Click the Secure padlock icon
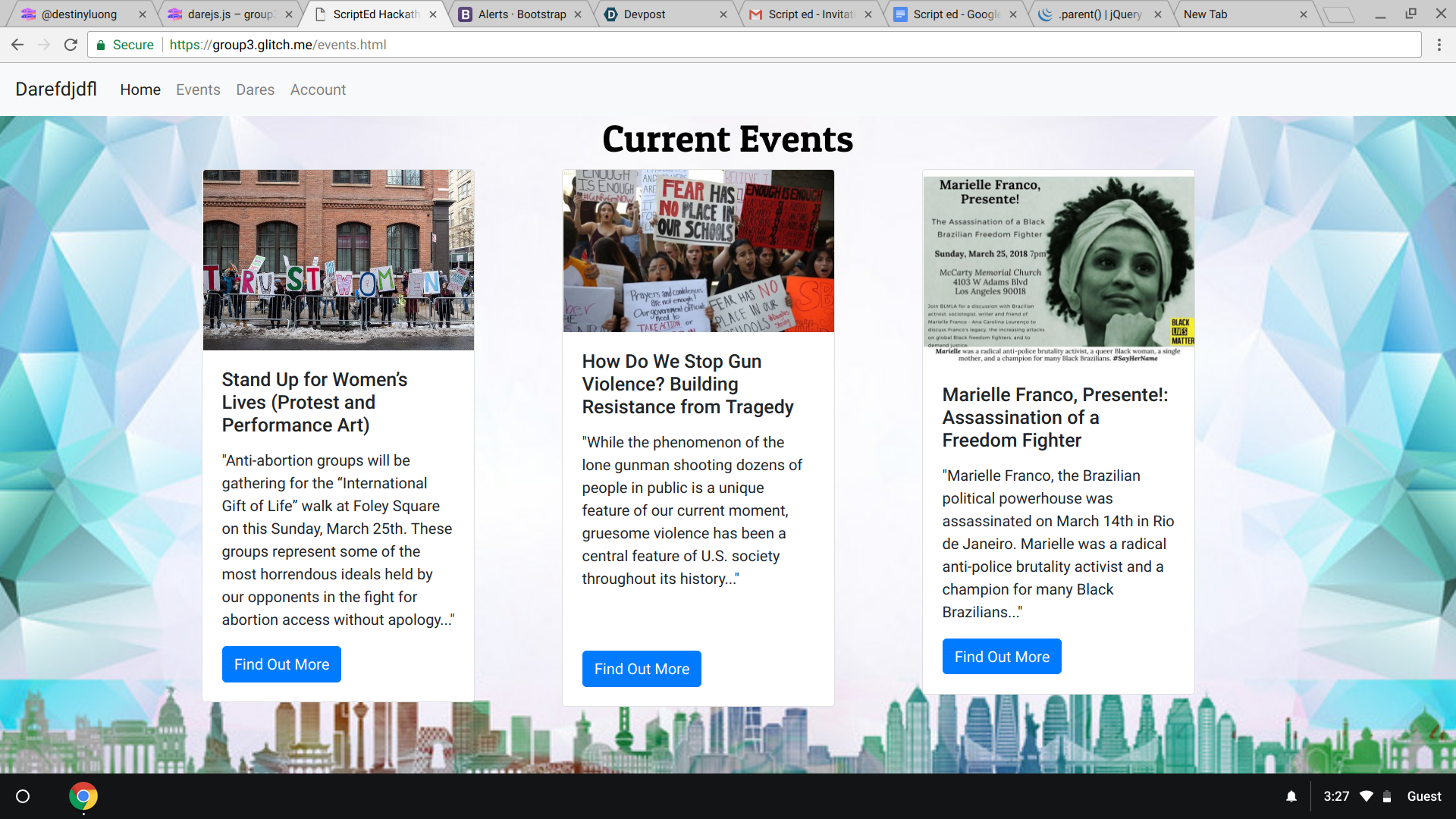The image size is (1456, 819). [101, 45]
